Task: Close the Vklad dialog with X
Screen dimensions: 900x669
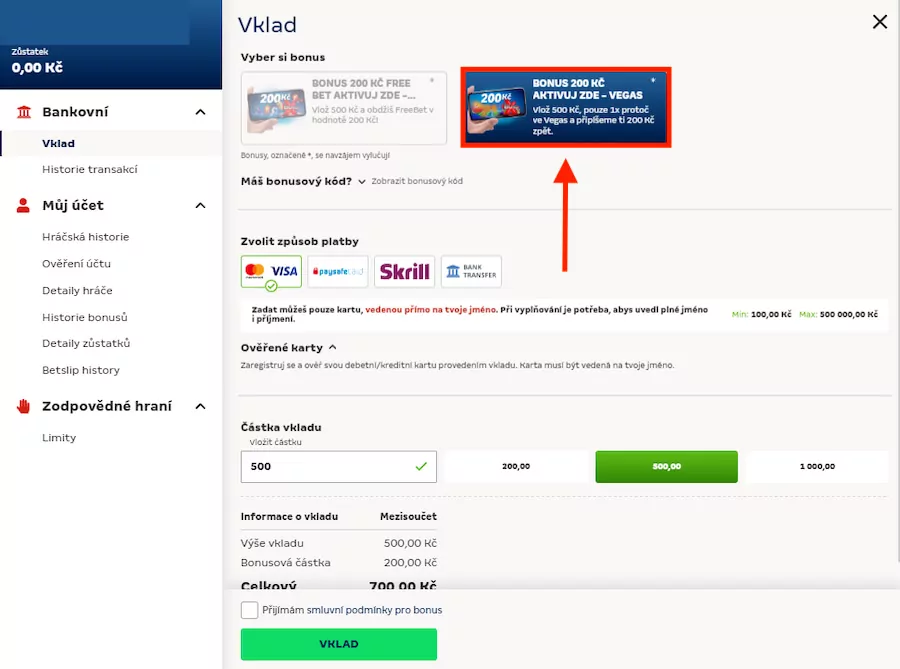Action: pos(879,22)
